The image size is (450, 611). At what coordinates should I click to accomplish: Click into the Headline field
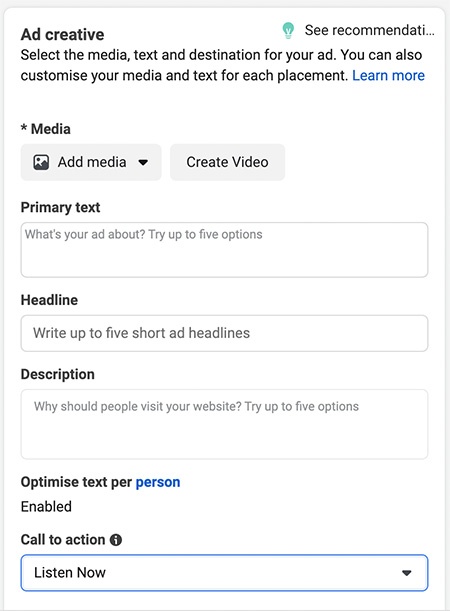(224, 333)
